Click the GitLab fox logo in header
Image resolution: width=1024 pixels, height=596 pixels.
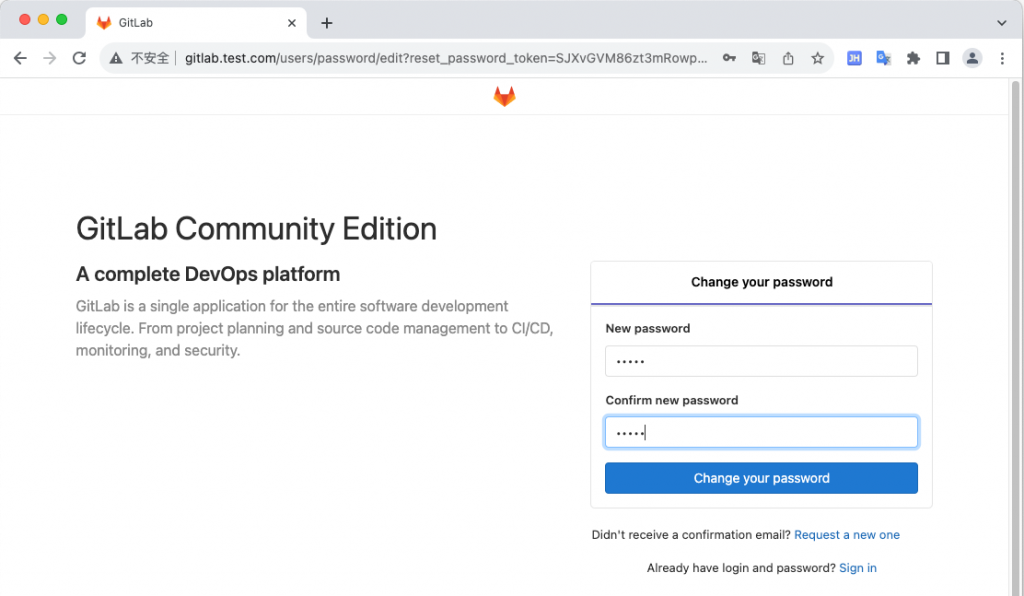[504, 96]
